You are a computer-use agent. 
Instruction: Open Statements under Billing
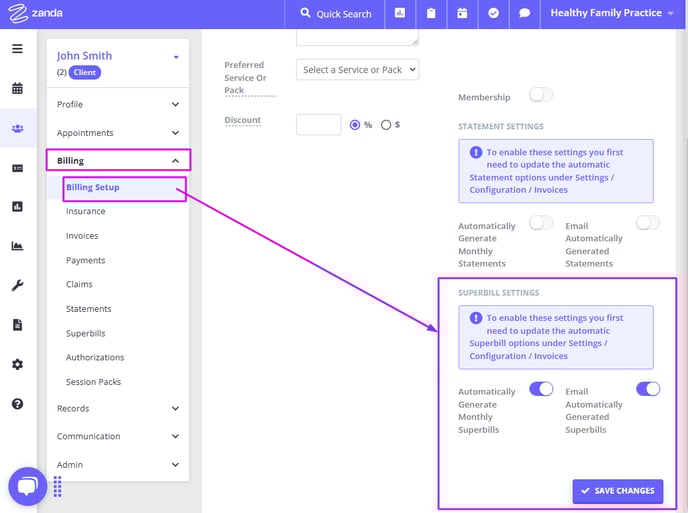click(89, 309)
